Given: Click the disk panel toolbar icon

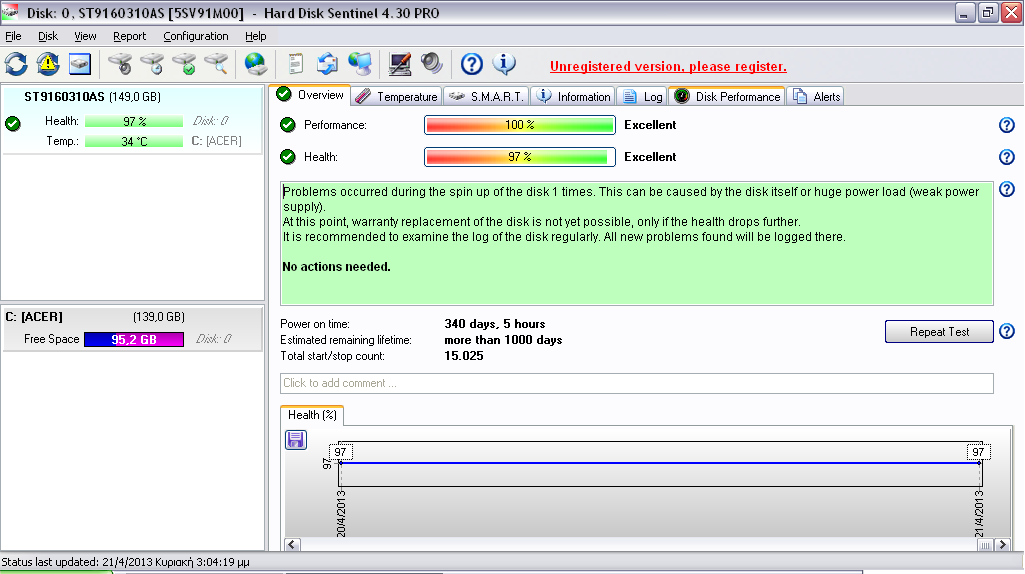Looking at the screenshot, I should tap(80, 64).
